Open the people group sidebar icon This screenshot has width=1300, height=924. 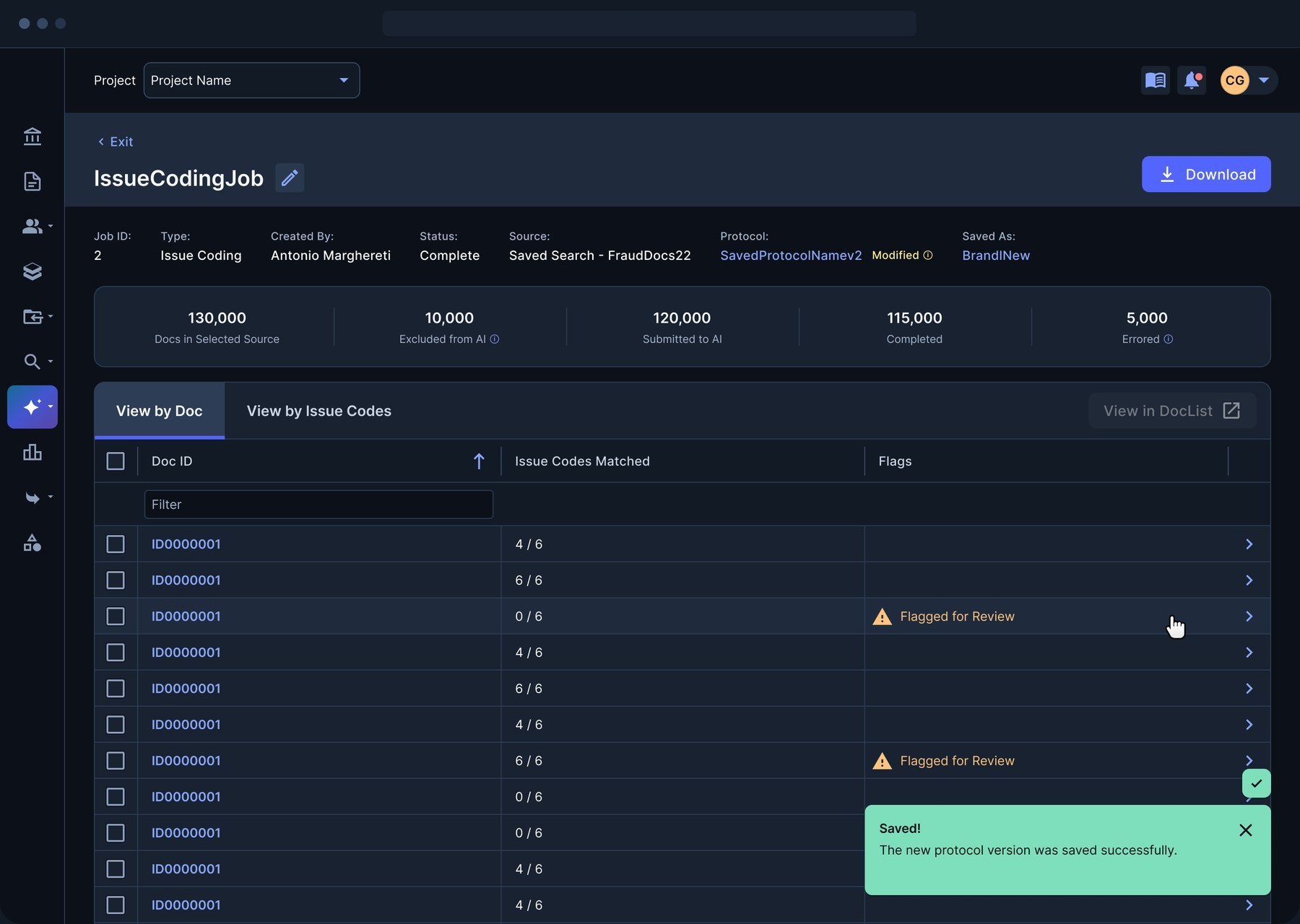pyautogui.click(x=32, y=226)
